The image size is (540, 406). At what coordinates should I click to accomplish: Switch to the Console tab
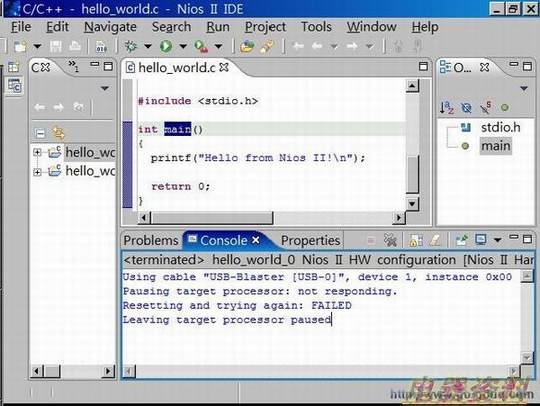[224, 240]
